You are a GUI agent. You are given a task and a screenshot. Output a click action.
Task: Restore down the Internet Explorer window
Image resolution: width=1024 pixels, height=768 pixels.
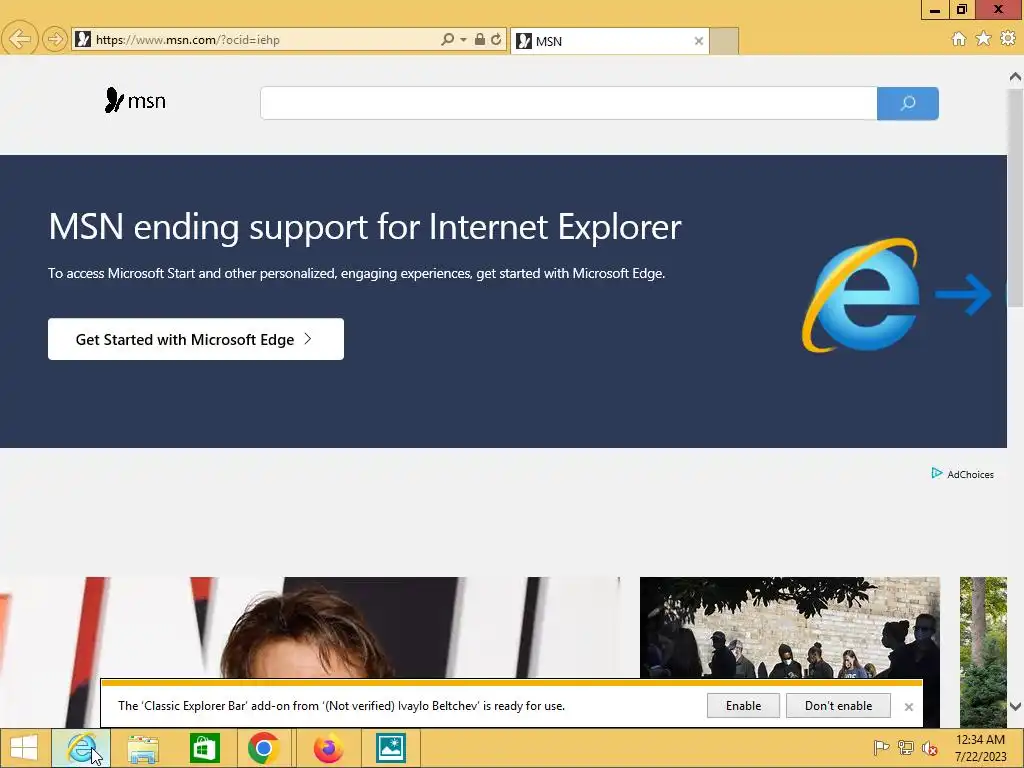coord(962,10)
